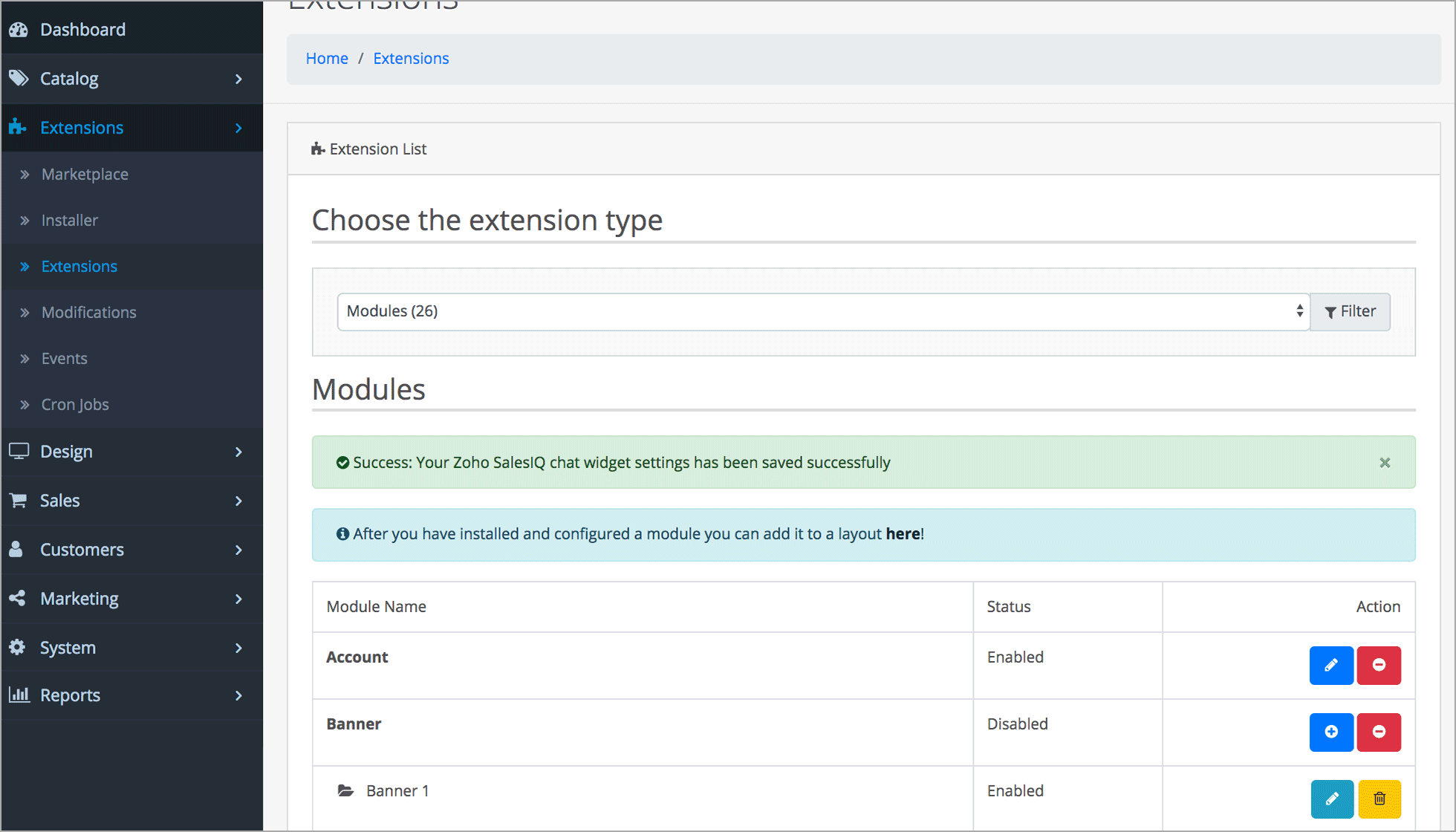Delete Banner 1 with the yellow trash button

tap(1379, 799)
